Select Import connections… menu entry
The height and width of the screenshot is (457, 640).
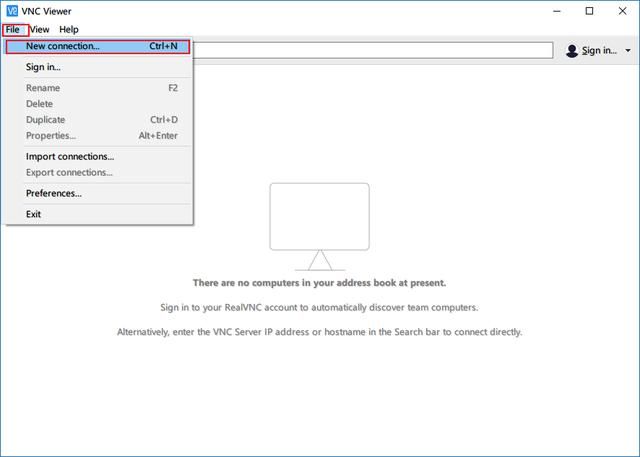pyautogui.click(x=98, y=157)
